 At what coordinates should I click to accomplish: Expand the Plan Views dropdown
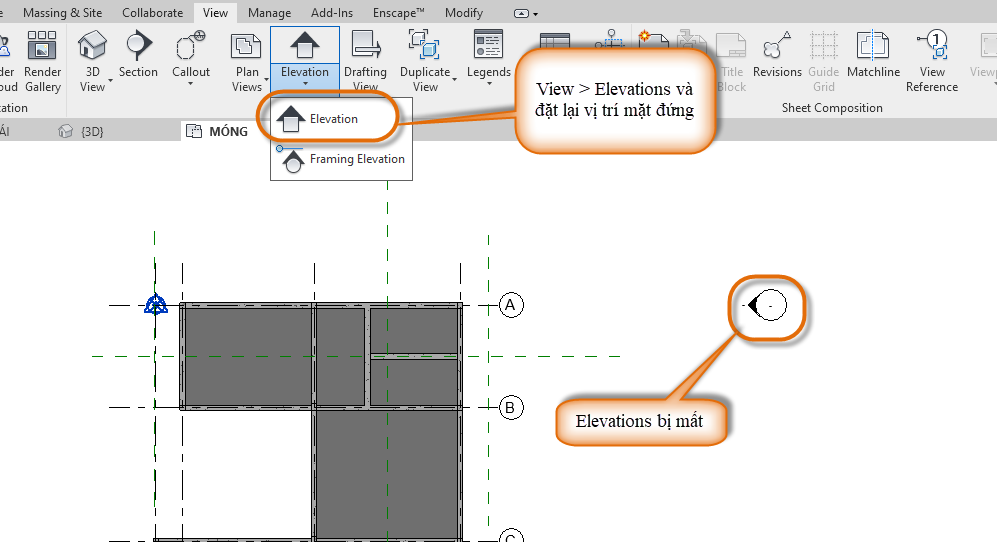[x=246, y=80]
